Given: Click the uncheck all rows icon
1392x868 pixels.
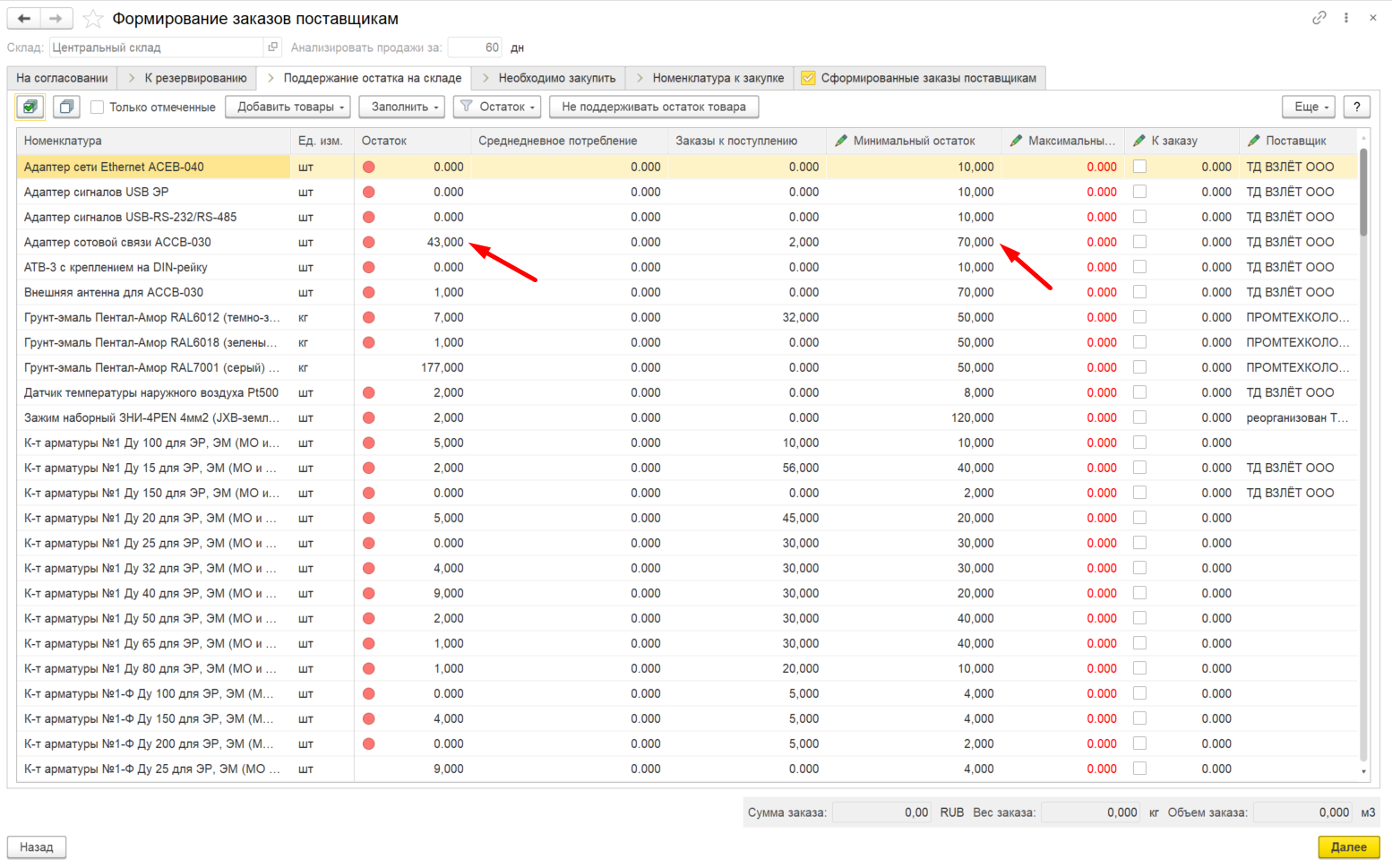Looking at the screenshot, I should tap(66, 107).
